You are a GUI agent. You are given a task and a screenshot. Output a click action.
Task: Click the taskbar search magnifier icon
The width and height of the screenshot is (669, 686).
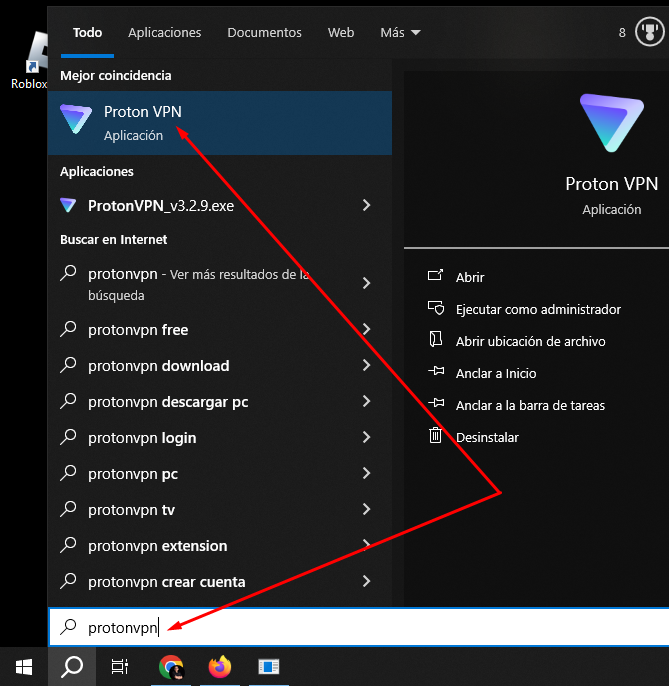pyautogui.click(x=72, y=666)
